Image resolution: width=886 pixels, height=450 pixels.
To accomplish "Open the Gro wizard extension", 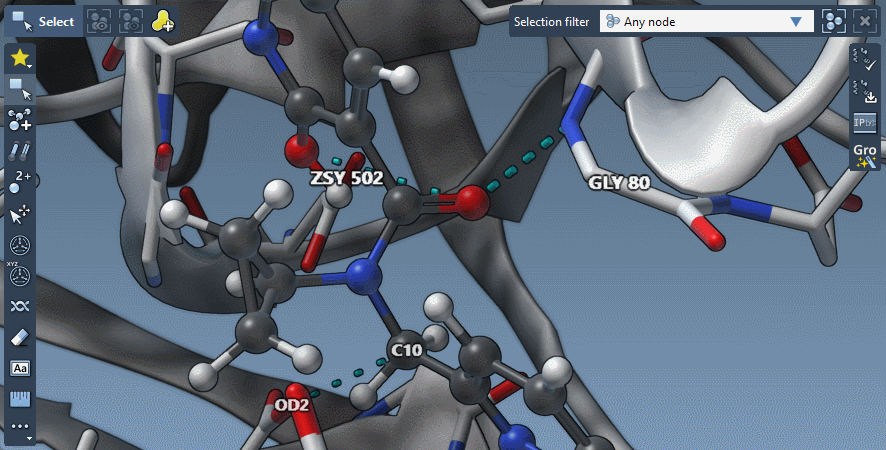I will tap(865, 154).
